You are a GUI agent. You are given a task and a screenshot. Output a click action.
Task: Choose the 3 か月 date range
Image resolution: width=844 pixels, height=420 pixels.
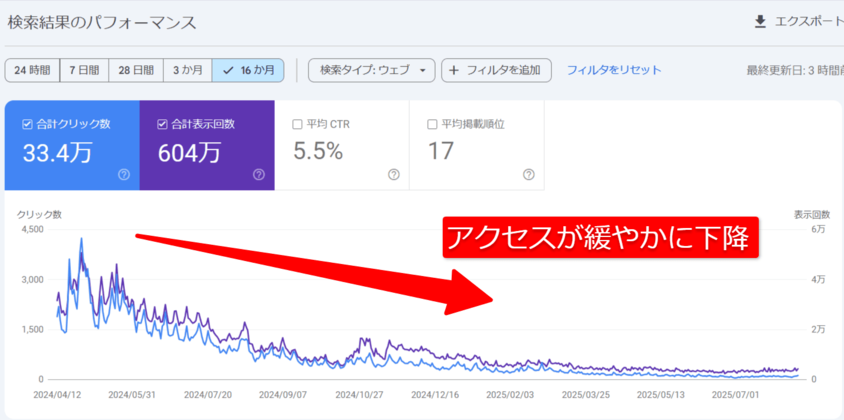coord(187,70)
